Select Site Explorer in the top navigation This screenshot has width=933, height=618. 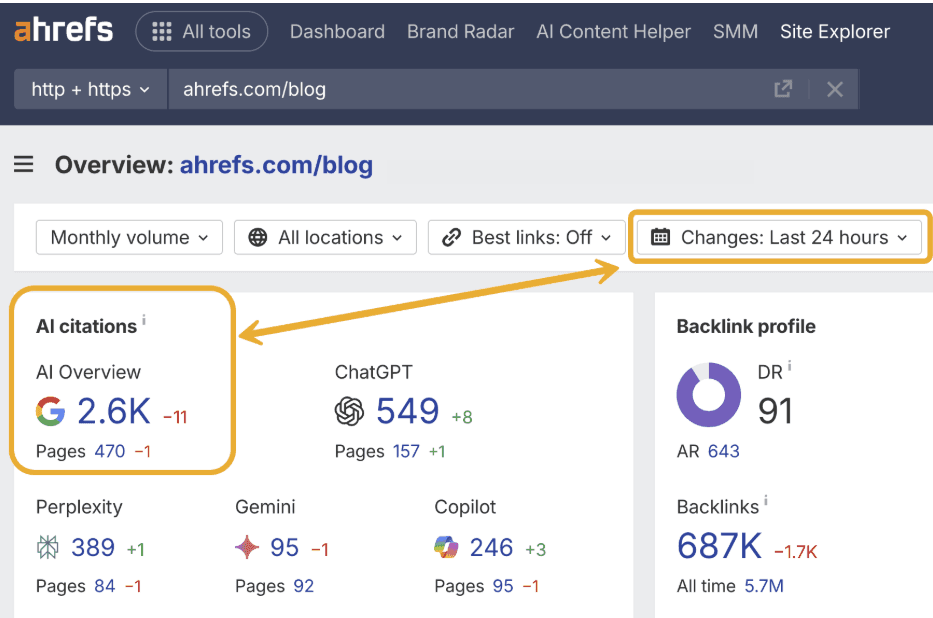tap(834, 32)
